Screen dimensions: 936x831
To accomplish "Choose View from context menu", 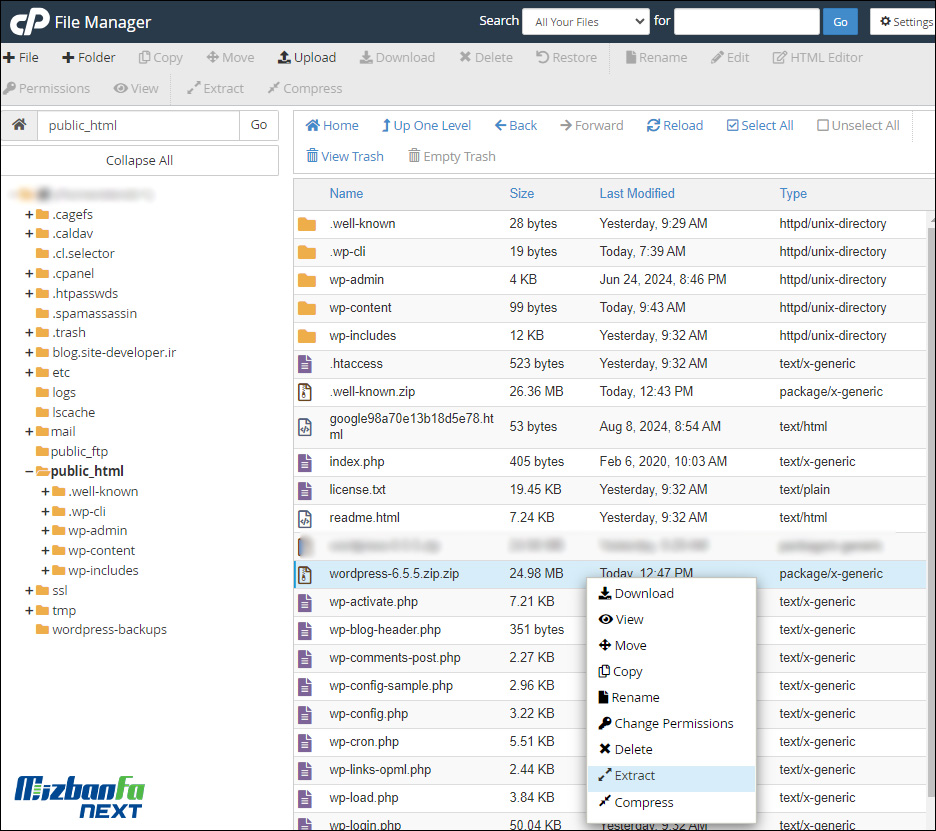I will 671,620.
